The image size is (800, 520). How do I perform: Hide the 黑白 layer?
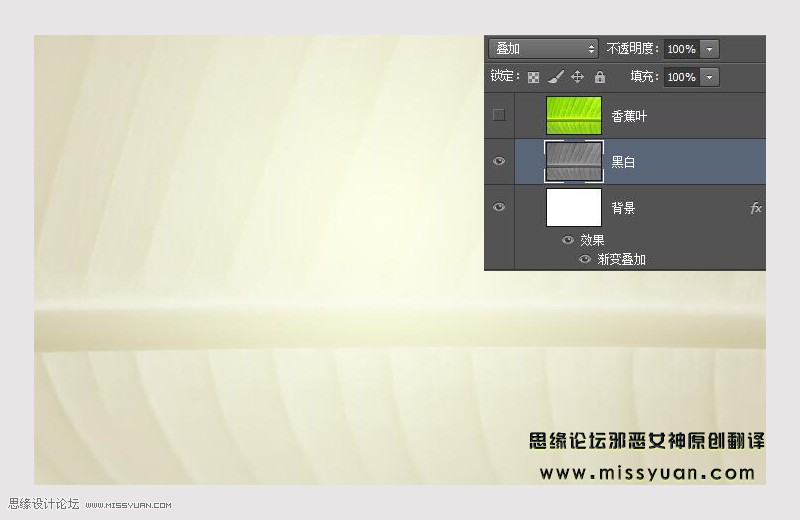(499, 161)
